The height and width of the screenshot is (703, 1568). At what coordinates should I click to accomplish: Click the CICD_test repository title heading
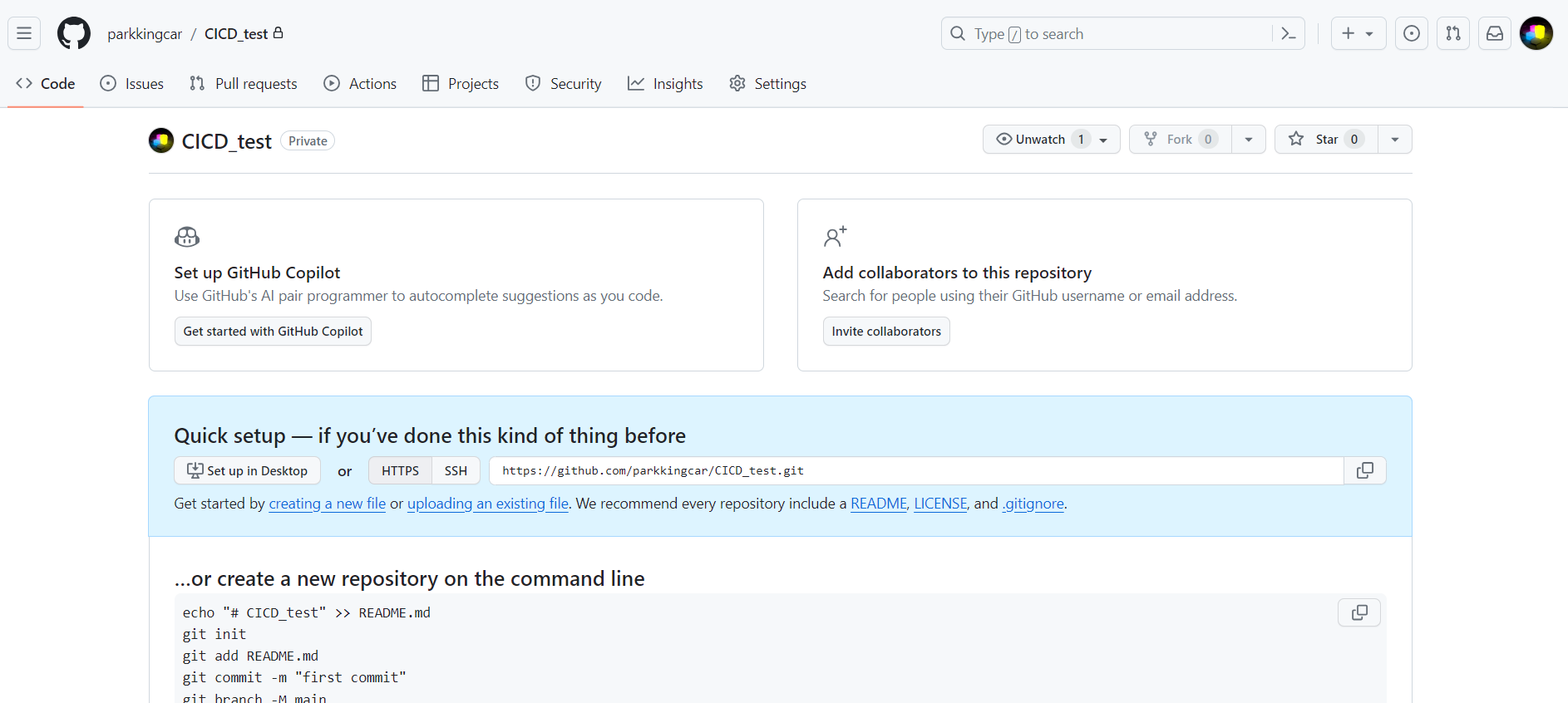226,141
